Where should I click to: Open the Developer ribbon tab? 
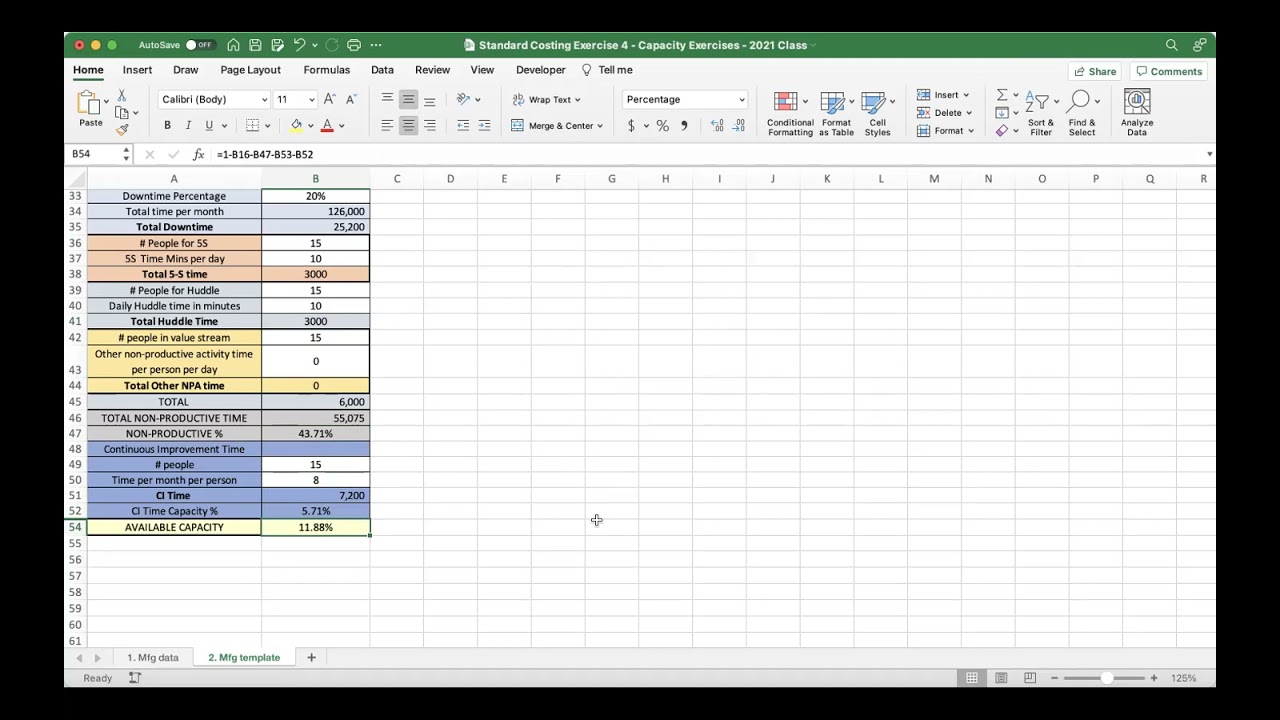coord(540,70)
